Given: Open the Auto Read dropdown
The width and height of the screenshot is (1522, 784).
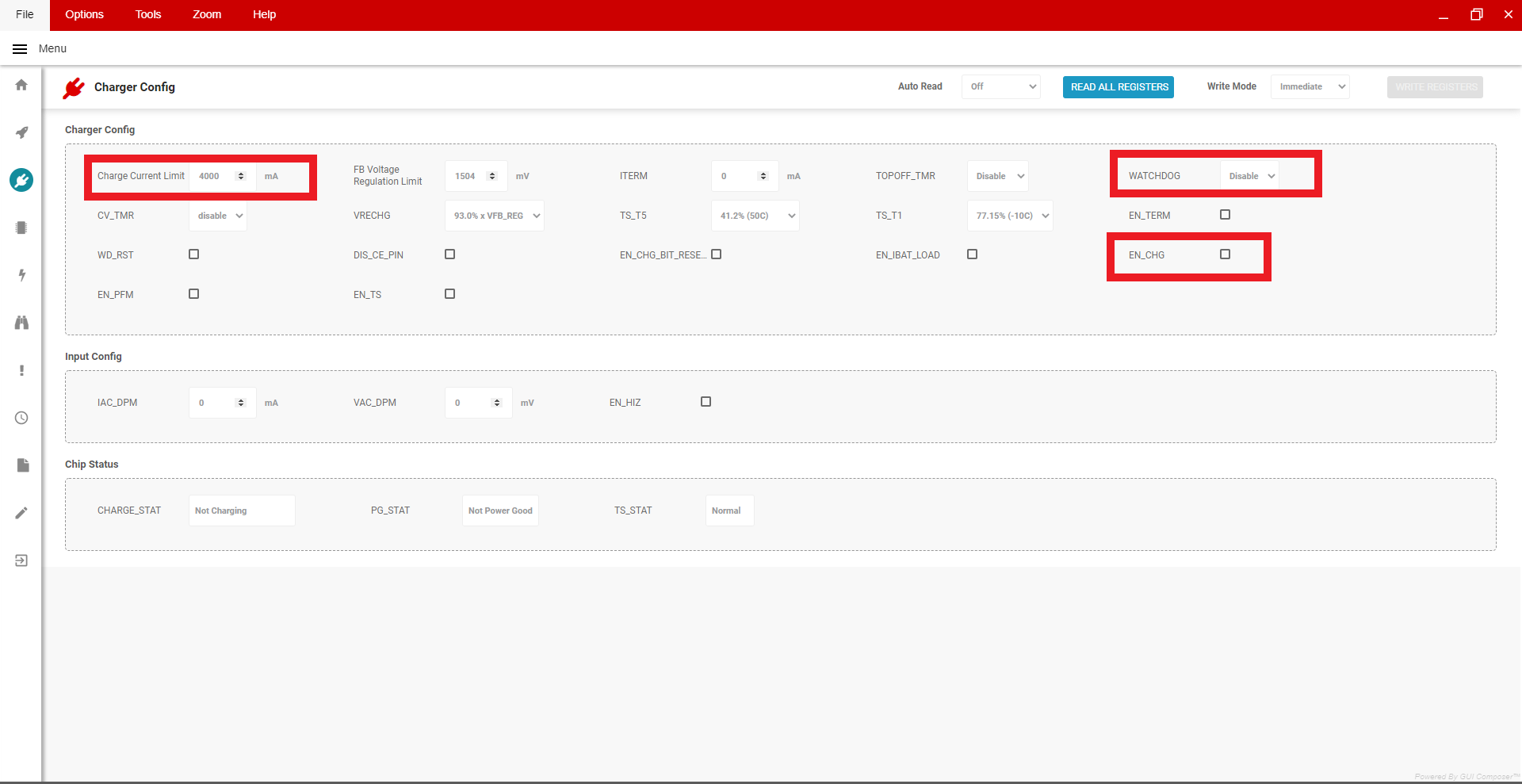Looking at the screenshot, I should 1001,87.
